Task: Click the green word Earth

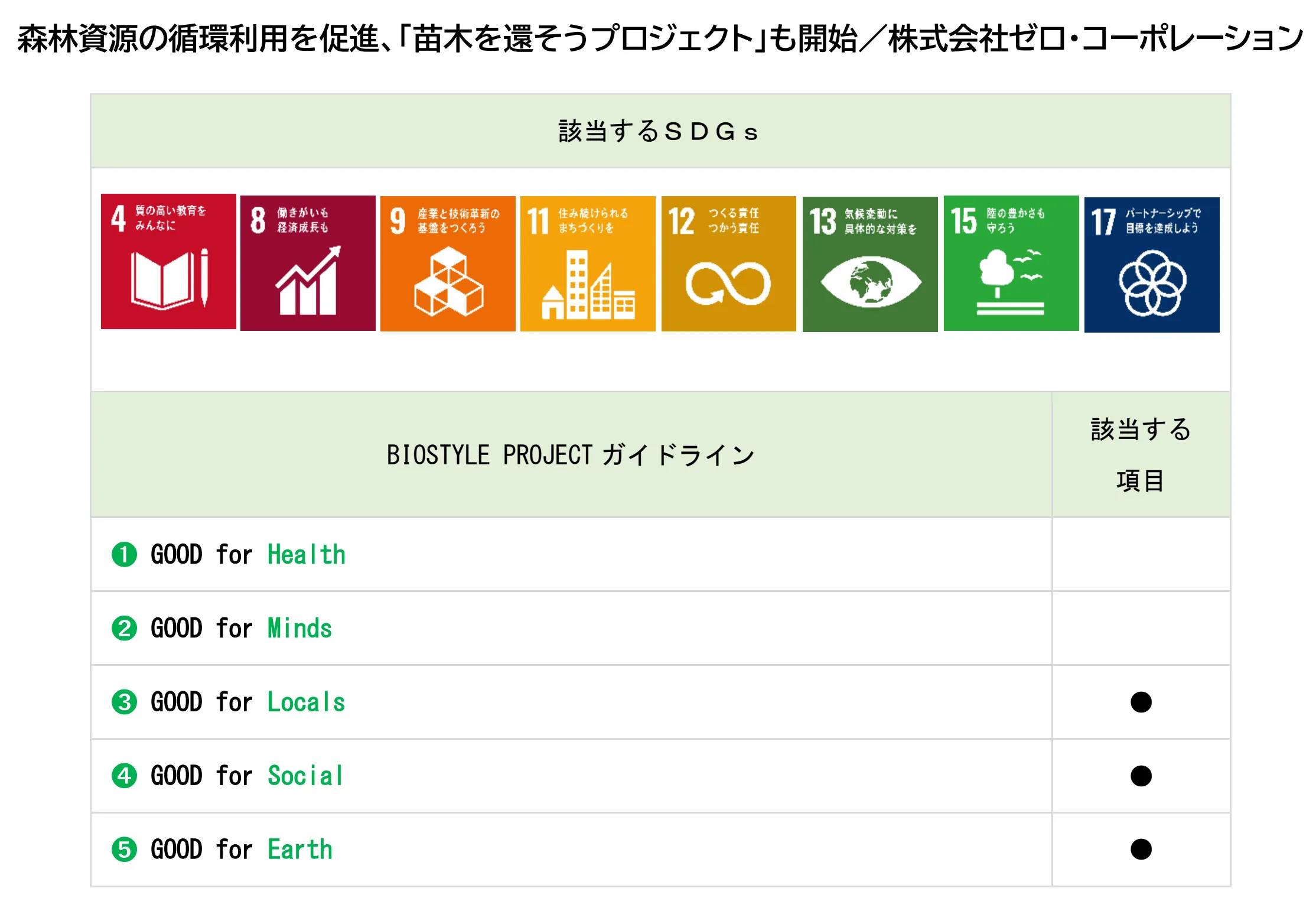Action: coord(300,850)
